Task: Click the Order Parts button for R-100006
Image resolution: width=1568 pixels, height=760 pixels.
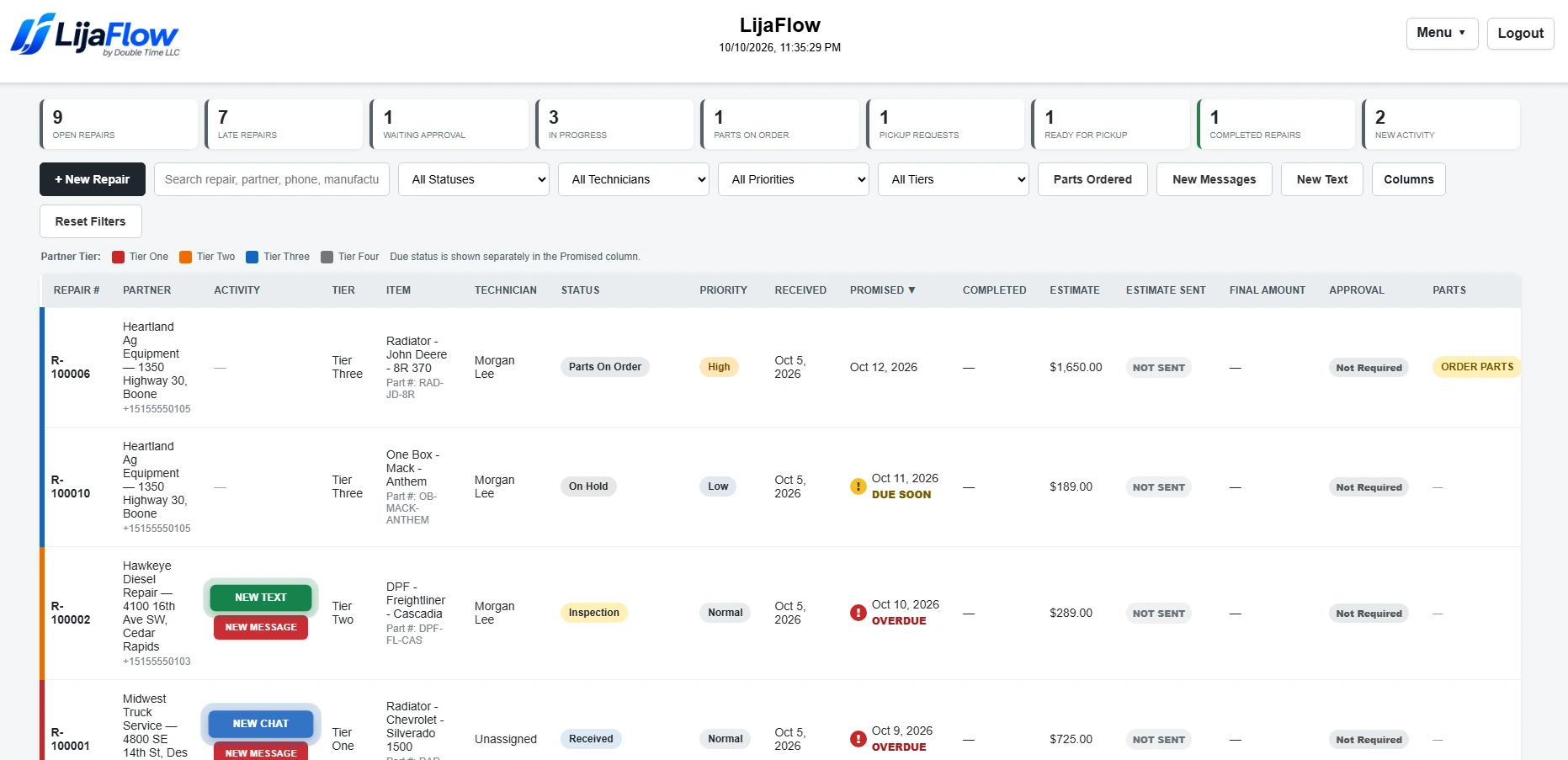Action: point(1476,367)
